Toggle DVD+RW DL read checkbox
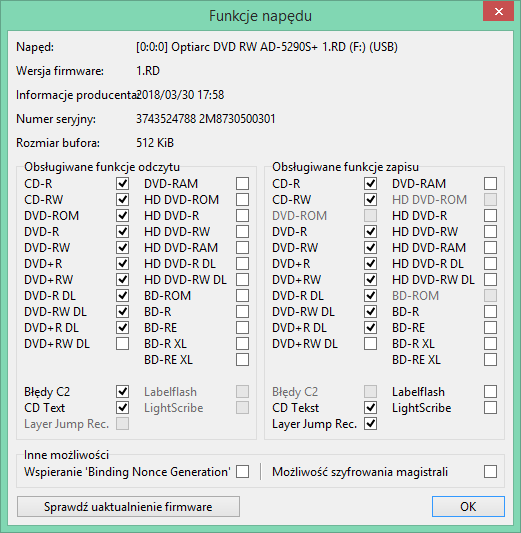 pyautogui.click(x=122, y=344)
